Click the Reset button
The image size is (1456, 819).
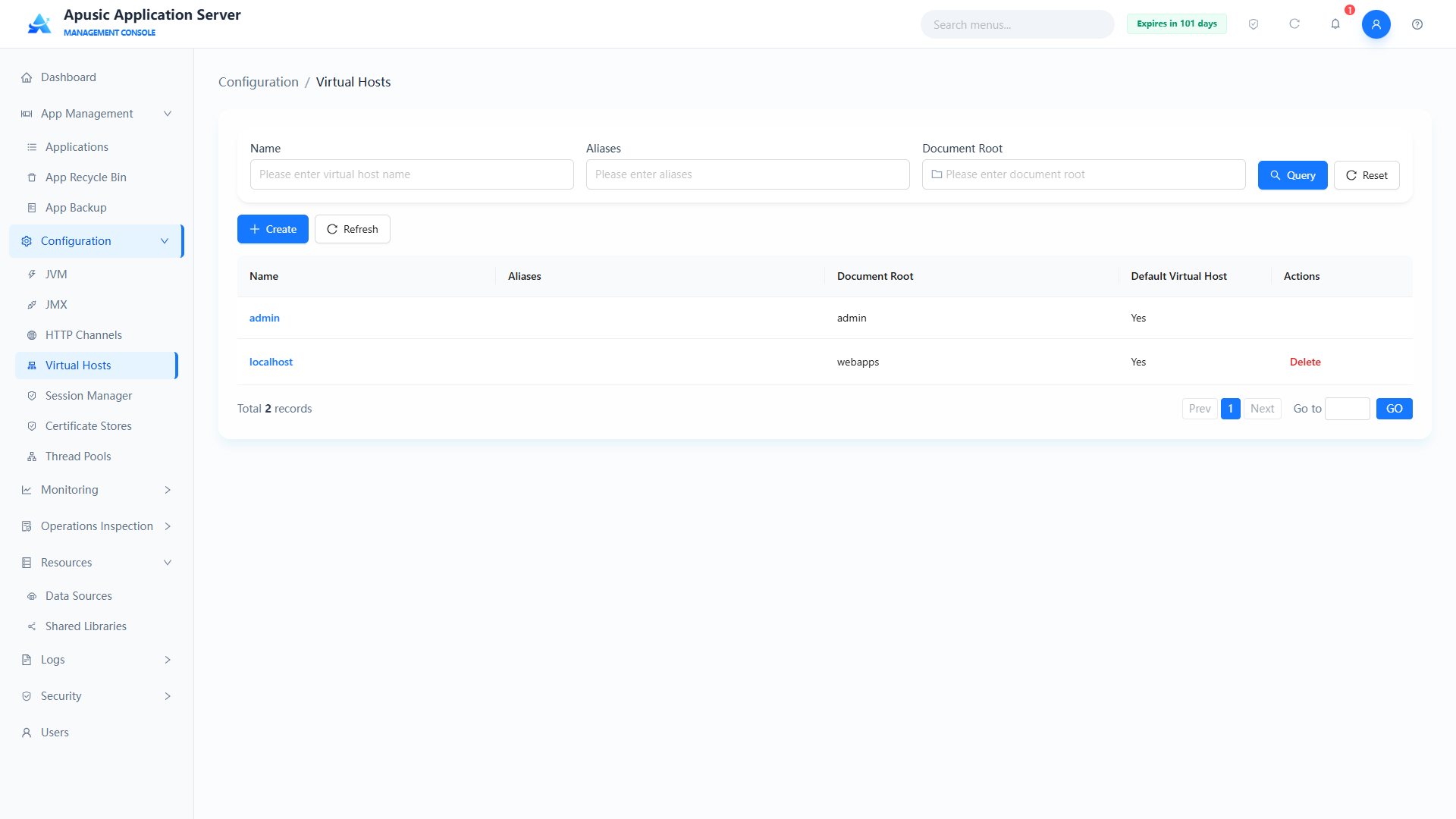[1367, 175]
